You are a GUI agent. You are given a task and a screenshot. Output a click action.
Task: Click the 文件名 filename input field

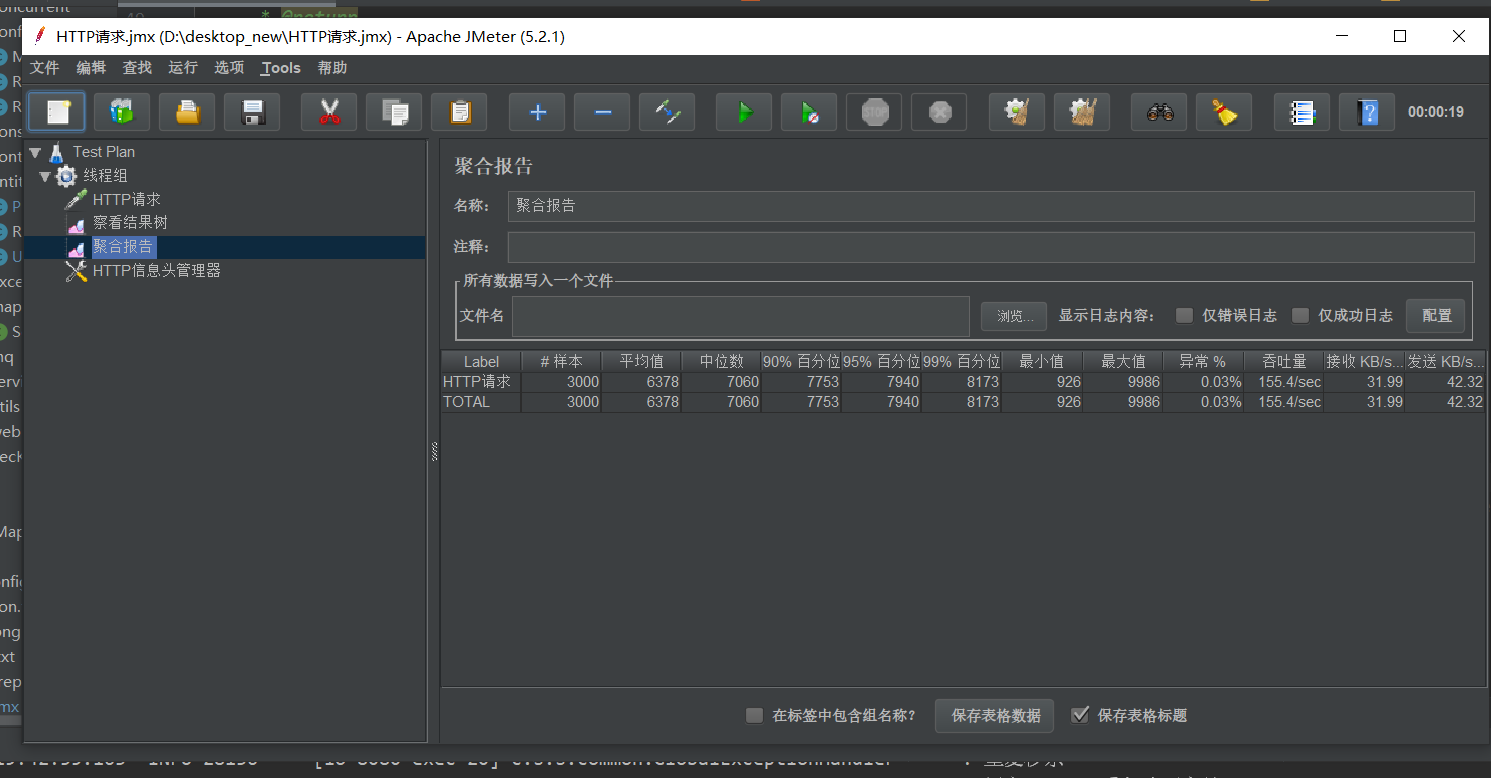click(741, 316)
